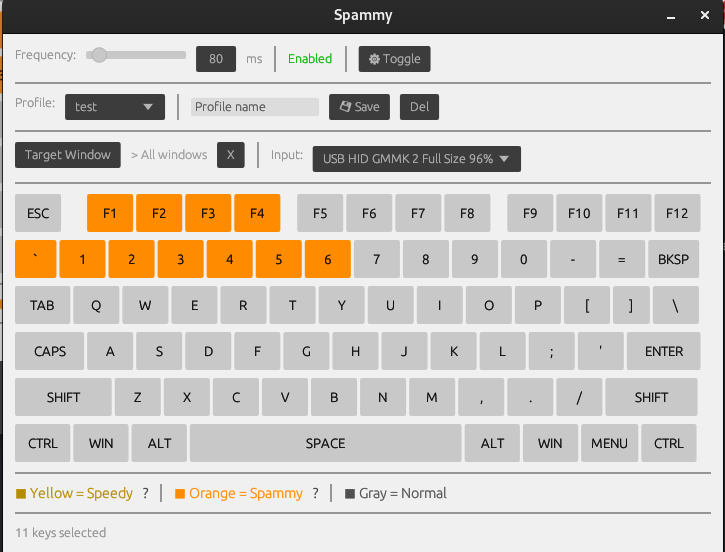
Task: Click question mark next to Orange = Spammy
Action: 315,493
